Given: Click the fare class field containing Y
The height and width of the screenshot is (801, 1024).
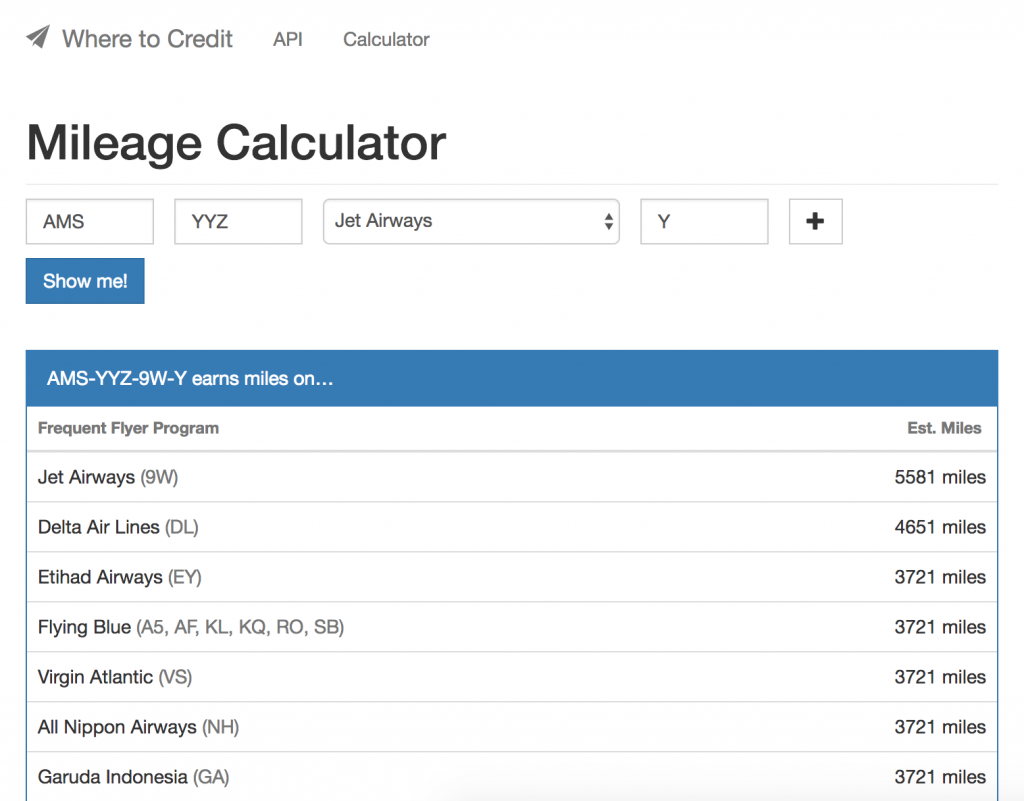Looking at the screenshot, I should click(705, 221).
